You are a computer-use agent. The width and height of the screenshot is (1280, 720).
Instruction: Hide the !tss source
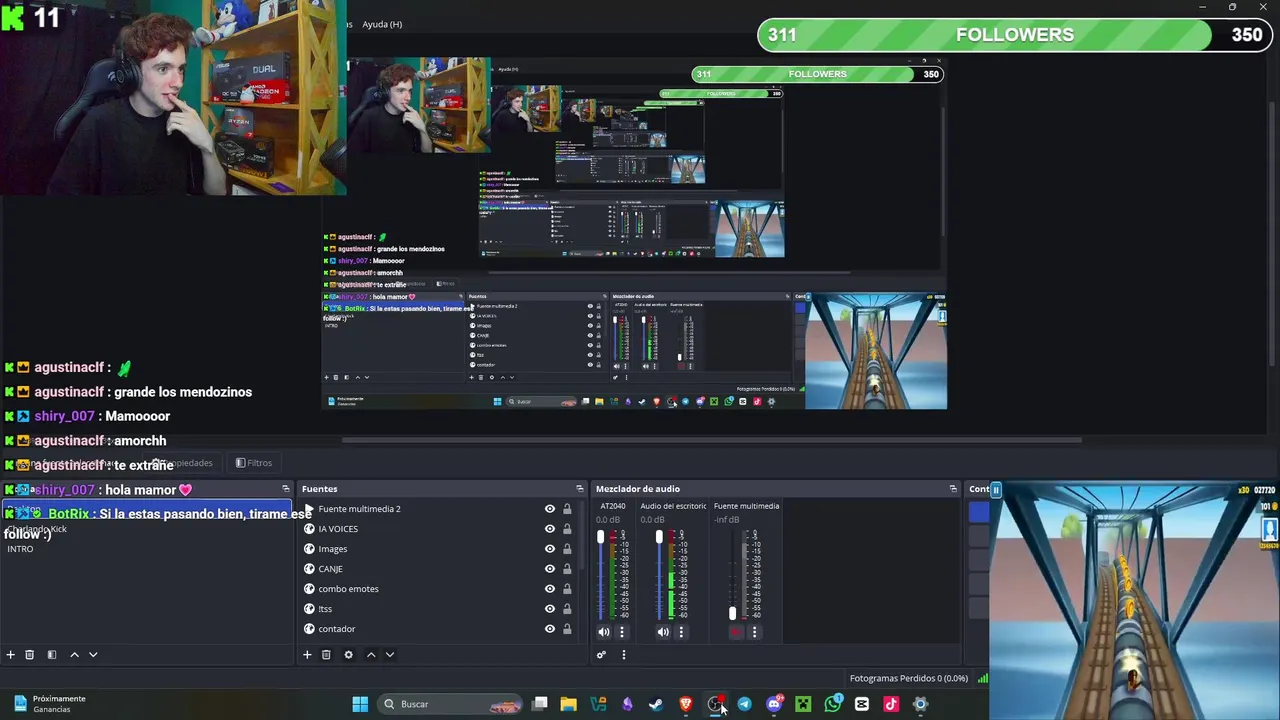point(549,609)
